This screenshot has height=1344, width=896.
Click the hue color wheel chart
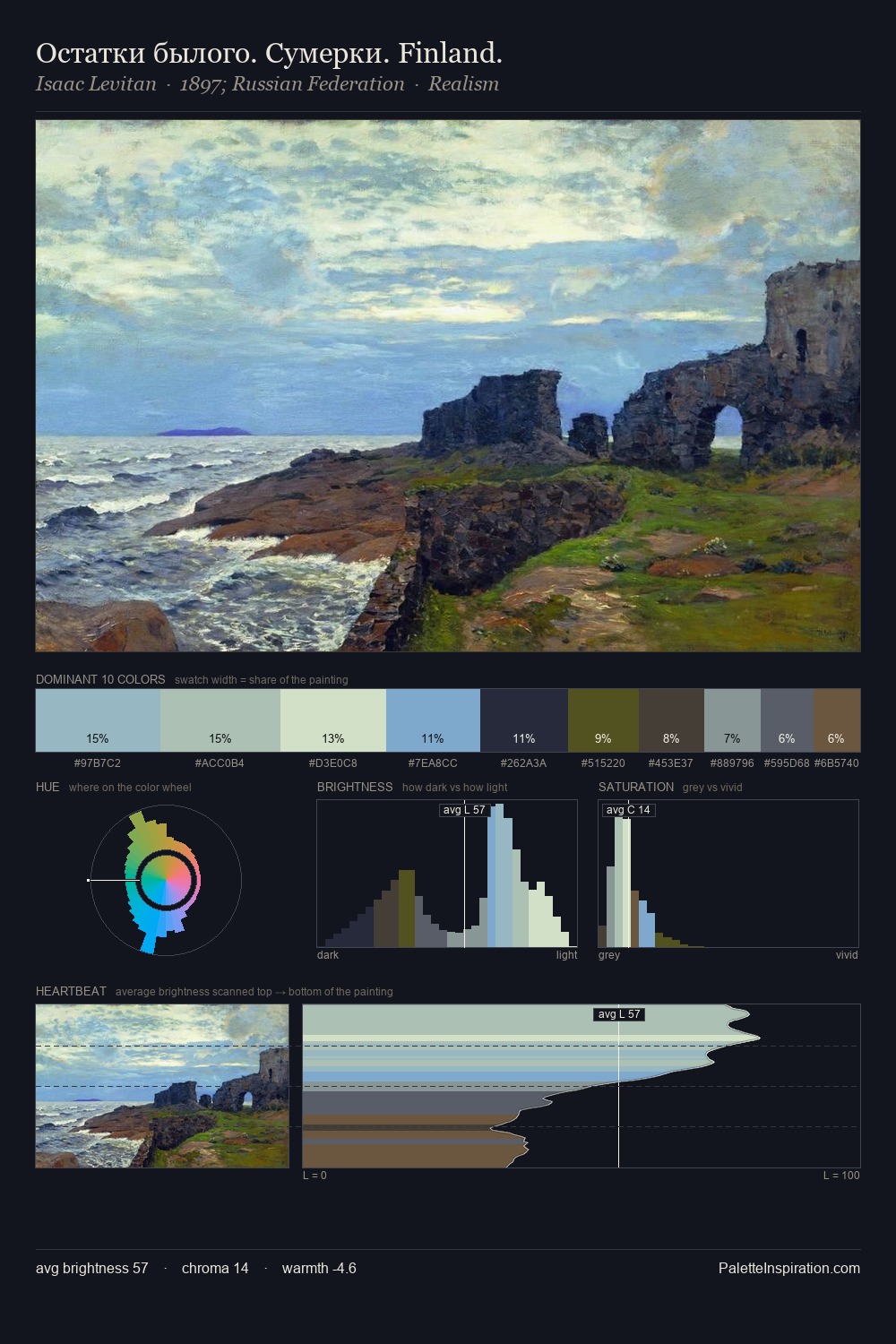(166, 880)
